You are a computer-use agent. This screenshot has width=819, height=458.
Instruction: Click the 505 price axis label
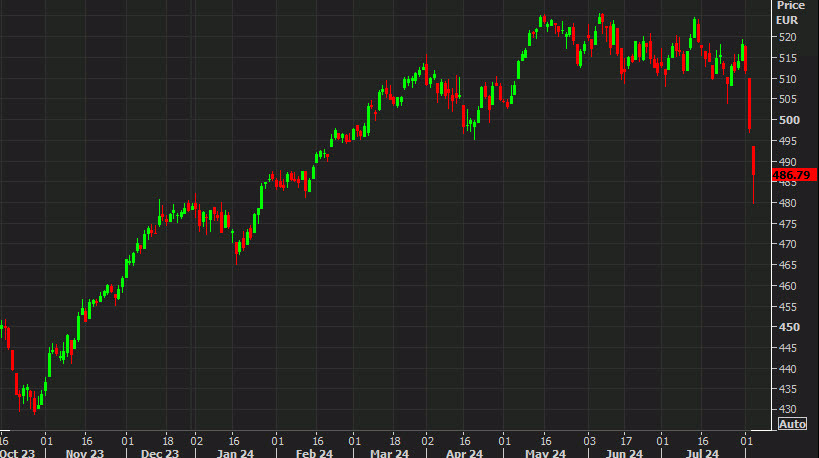pos(787,99)
